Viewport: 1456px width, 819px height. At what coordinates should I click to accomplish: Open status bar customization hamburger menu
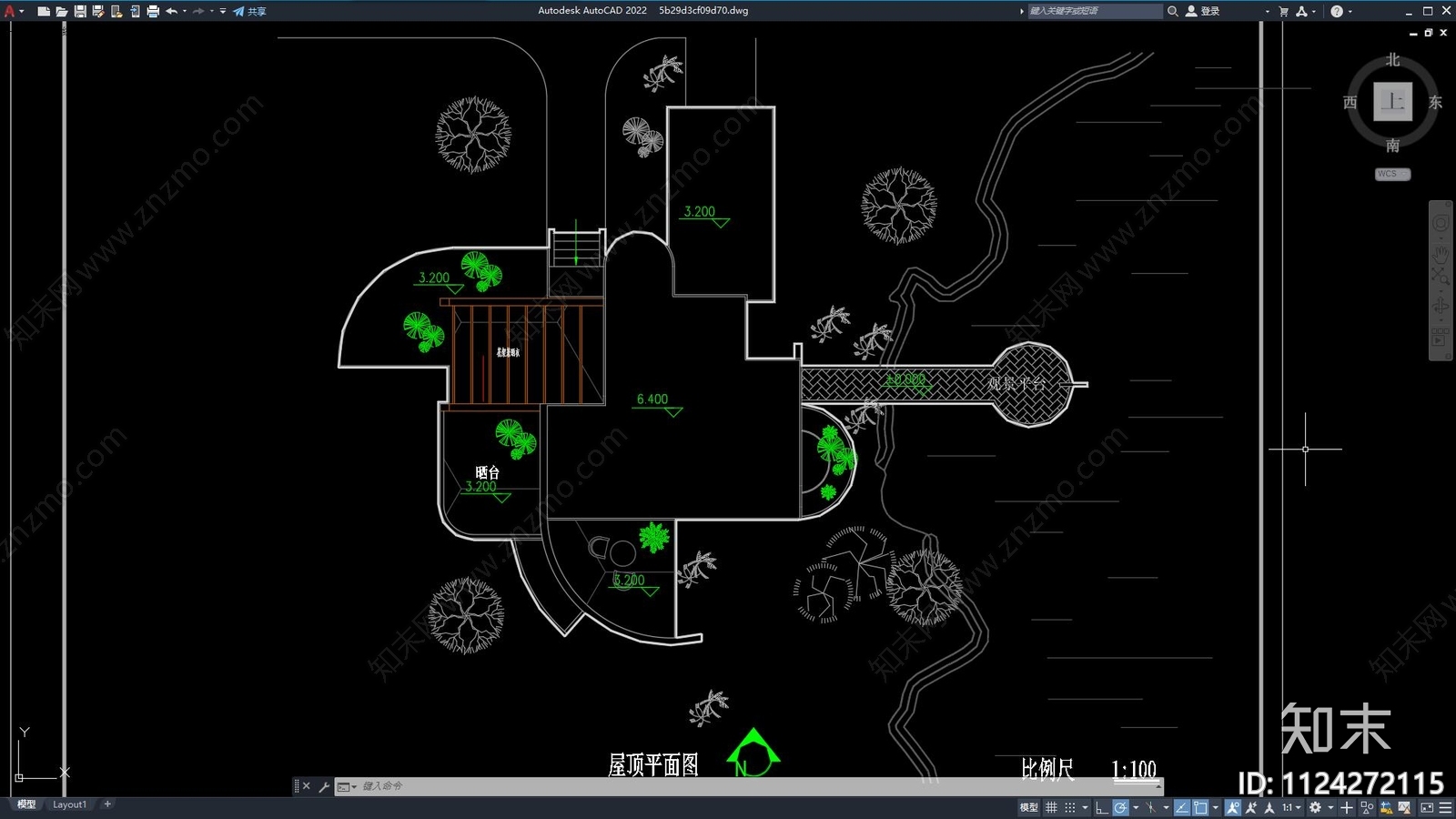(1445, 807)
